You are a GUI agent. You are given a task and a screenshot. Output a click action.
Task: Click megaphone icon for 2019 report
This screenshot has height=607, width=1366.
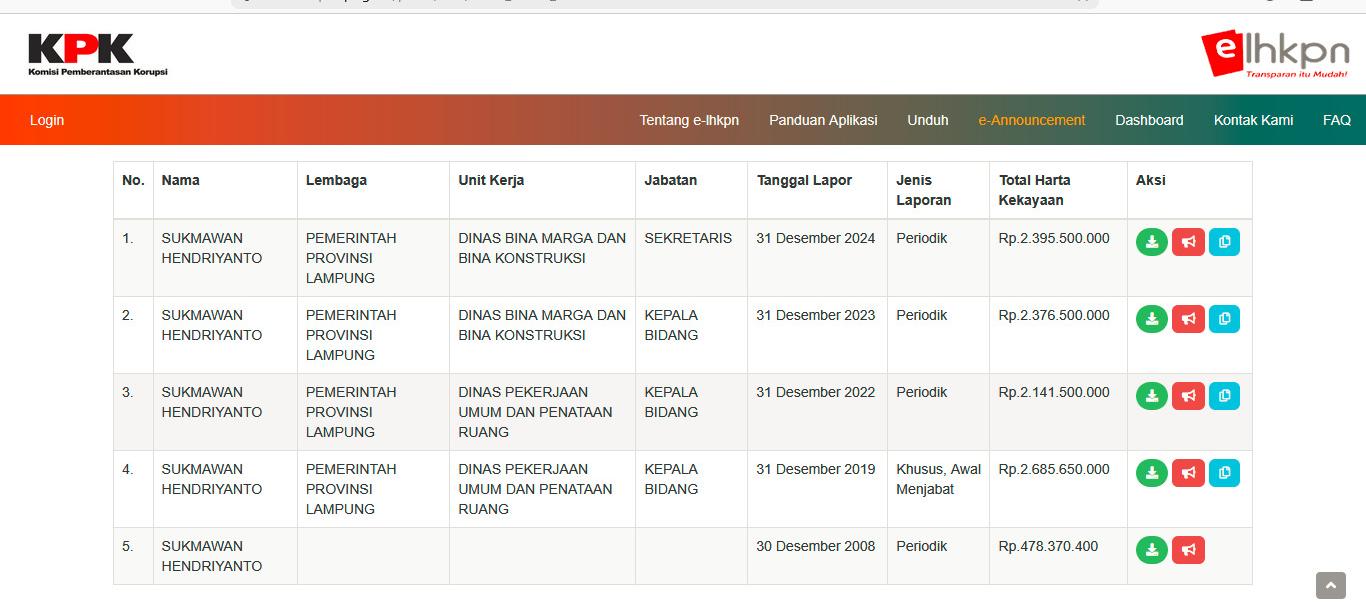pos(1188,473)
